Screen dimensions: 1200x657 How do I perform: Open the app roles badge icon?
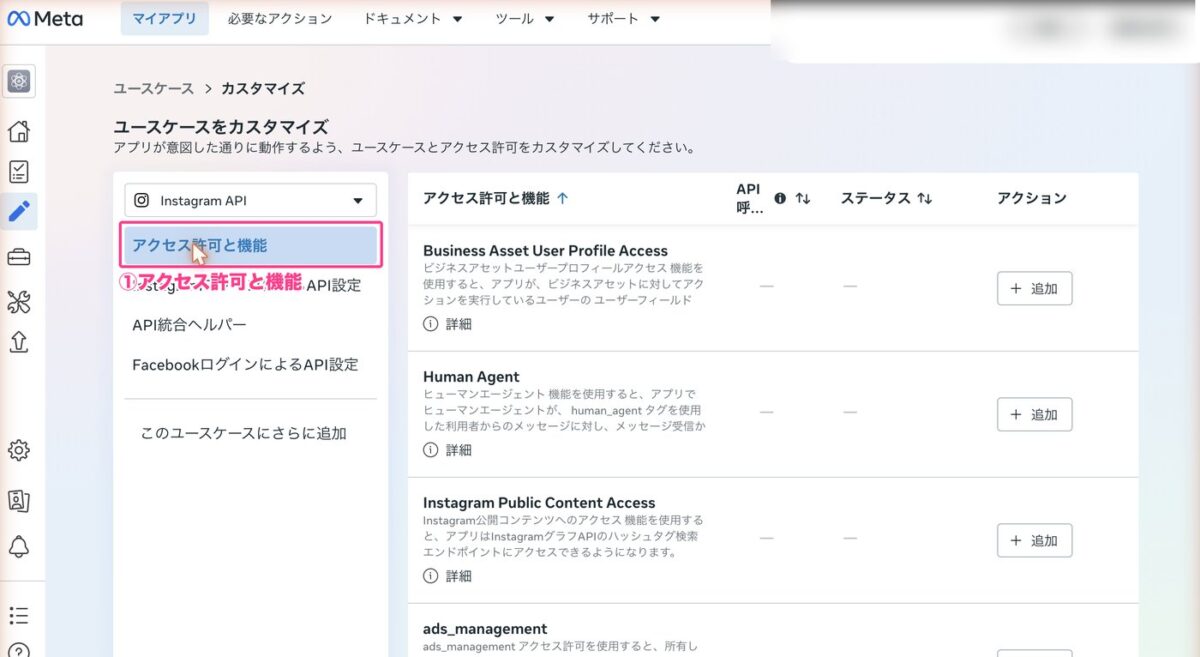pos(19,499)
